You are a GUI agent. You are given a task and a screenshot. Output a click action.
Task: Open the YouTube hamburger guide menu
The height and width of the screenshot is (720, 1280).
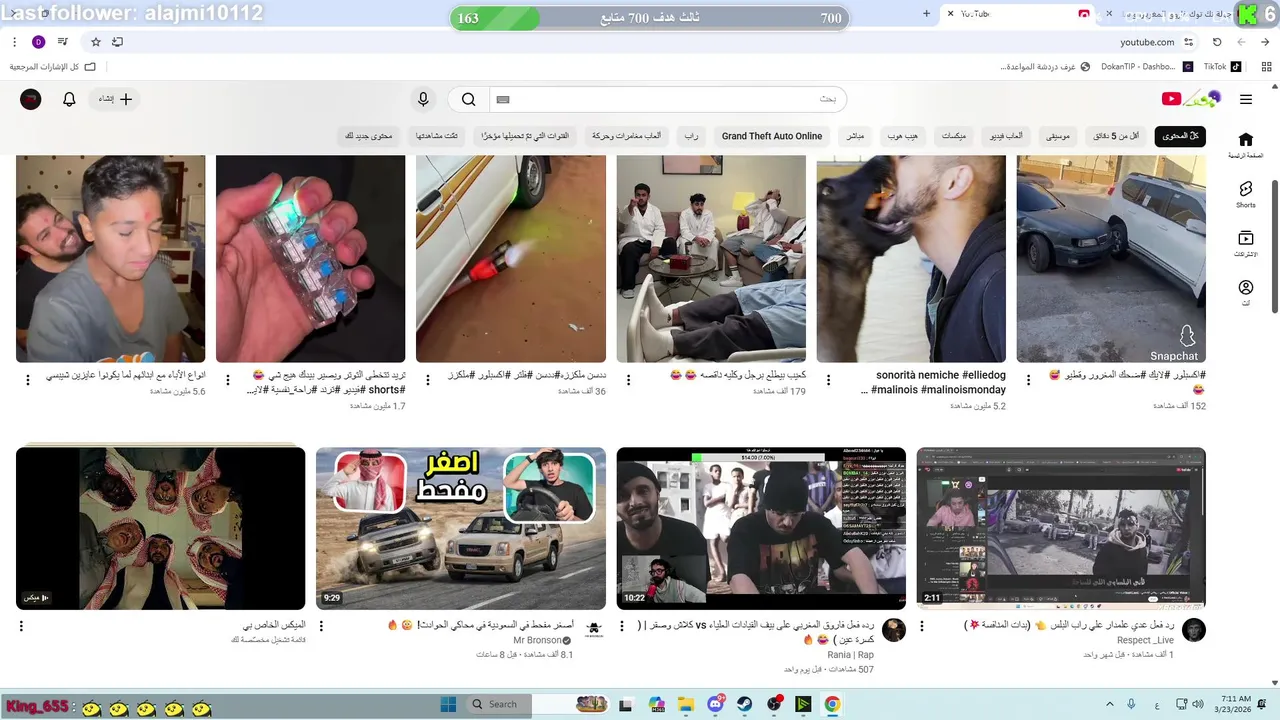pos(1245,99)
